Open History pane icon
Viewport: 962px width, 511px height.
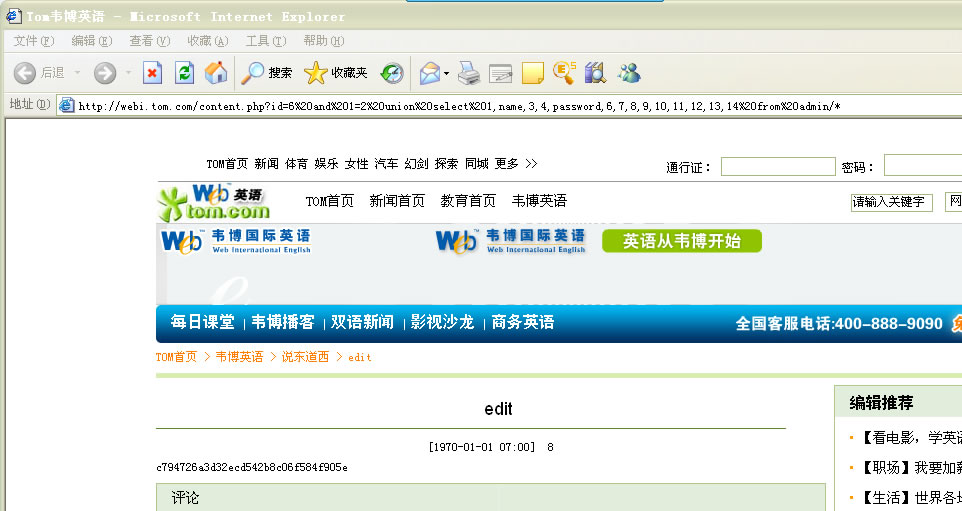click(391, 73)
